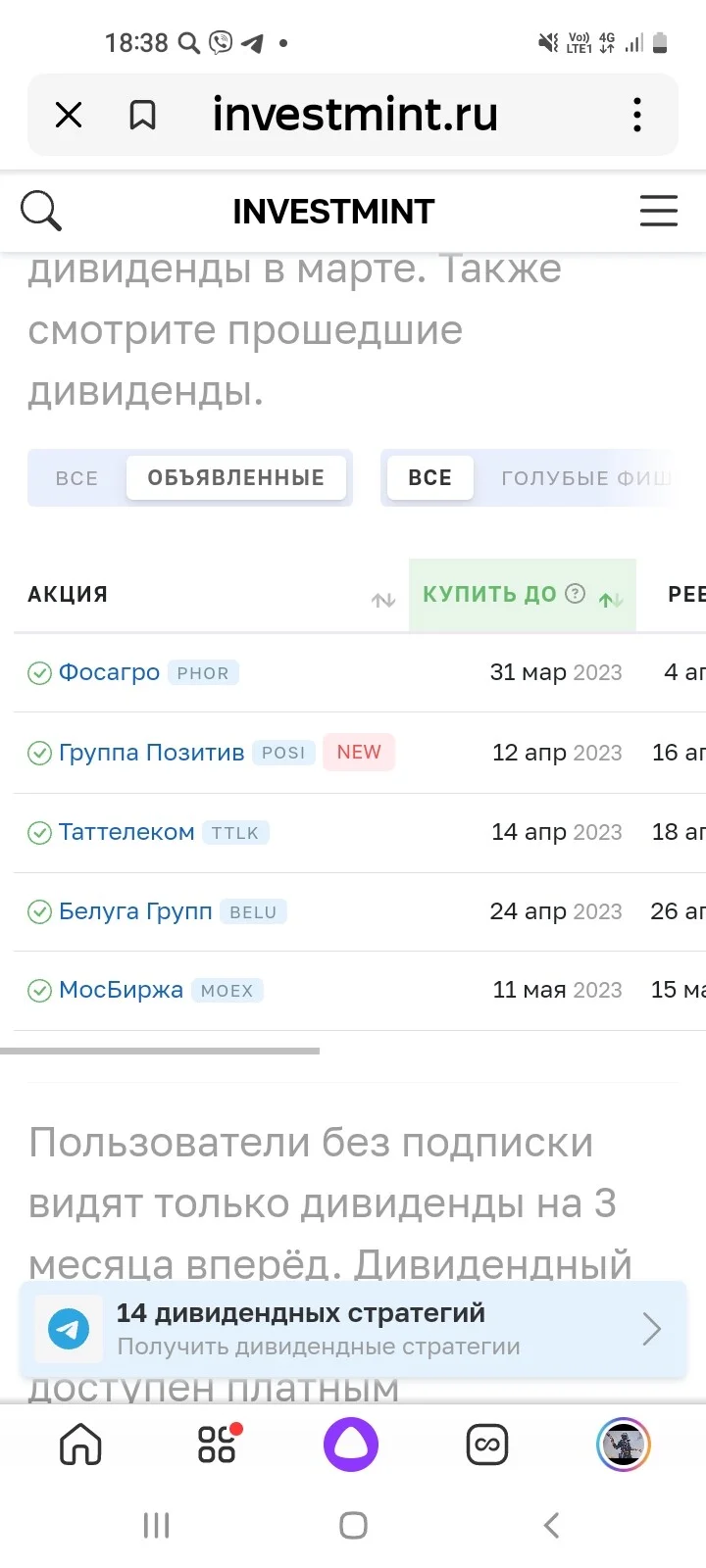This screenshot has width=706, height=1568.
Task: Open the site search magnifier icon
Action: click(x=41, y=211)
